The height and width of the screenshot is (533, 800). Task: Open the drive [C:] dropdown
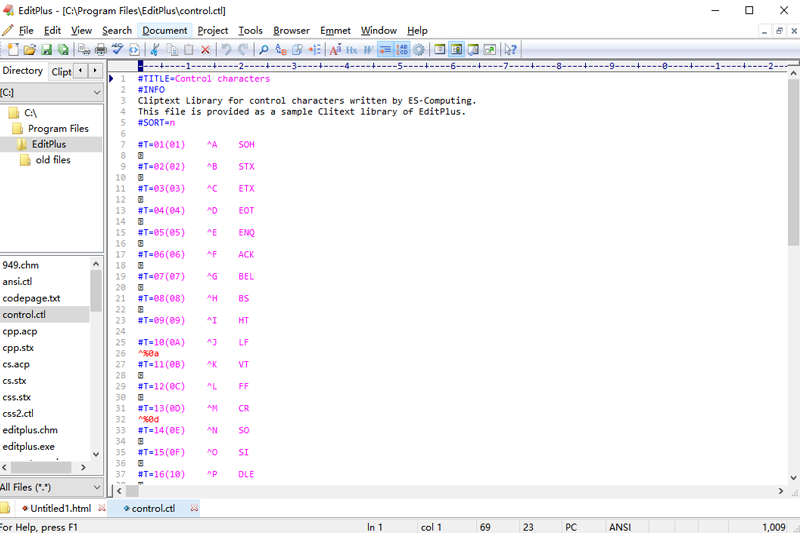point(96,92)
